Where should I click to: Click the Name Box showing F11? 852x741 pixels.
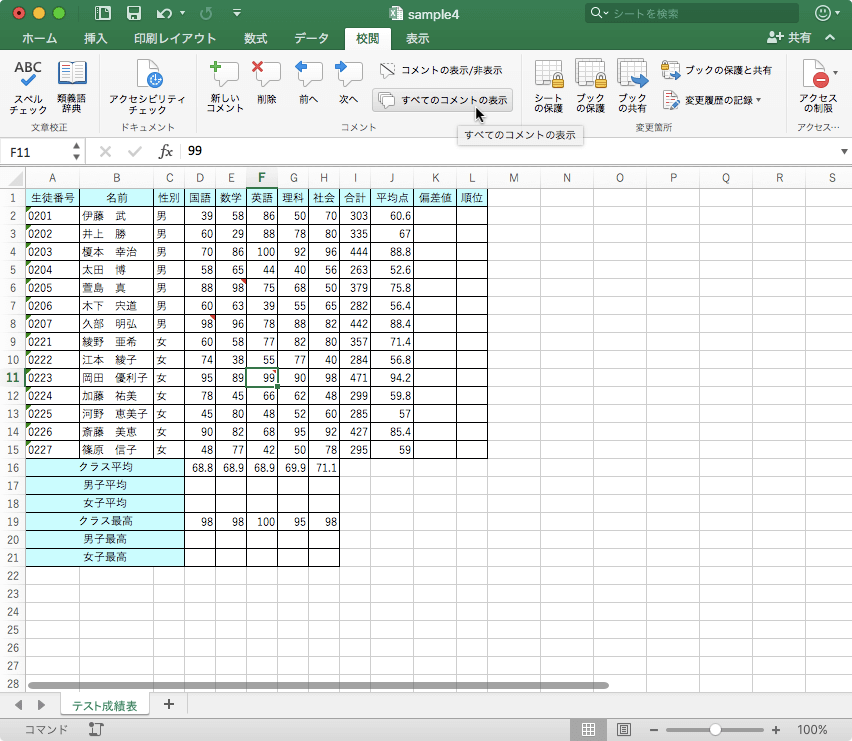[38, 152]
